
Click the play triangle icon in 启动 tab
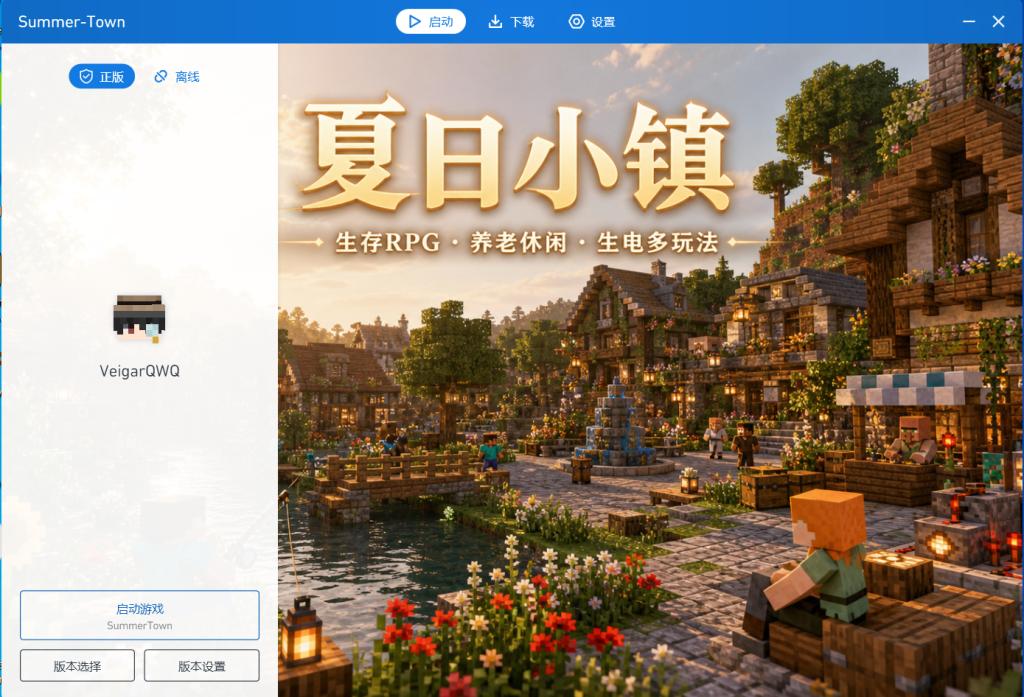(415, 22)
